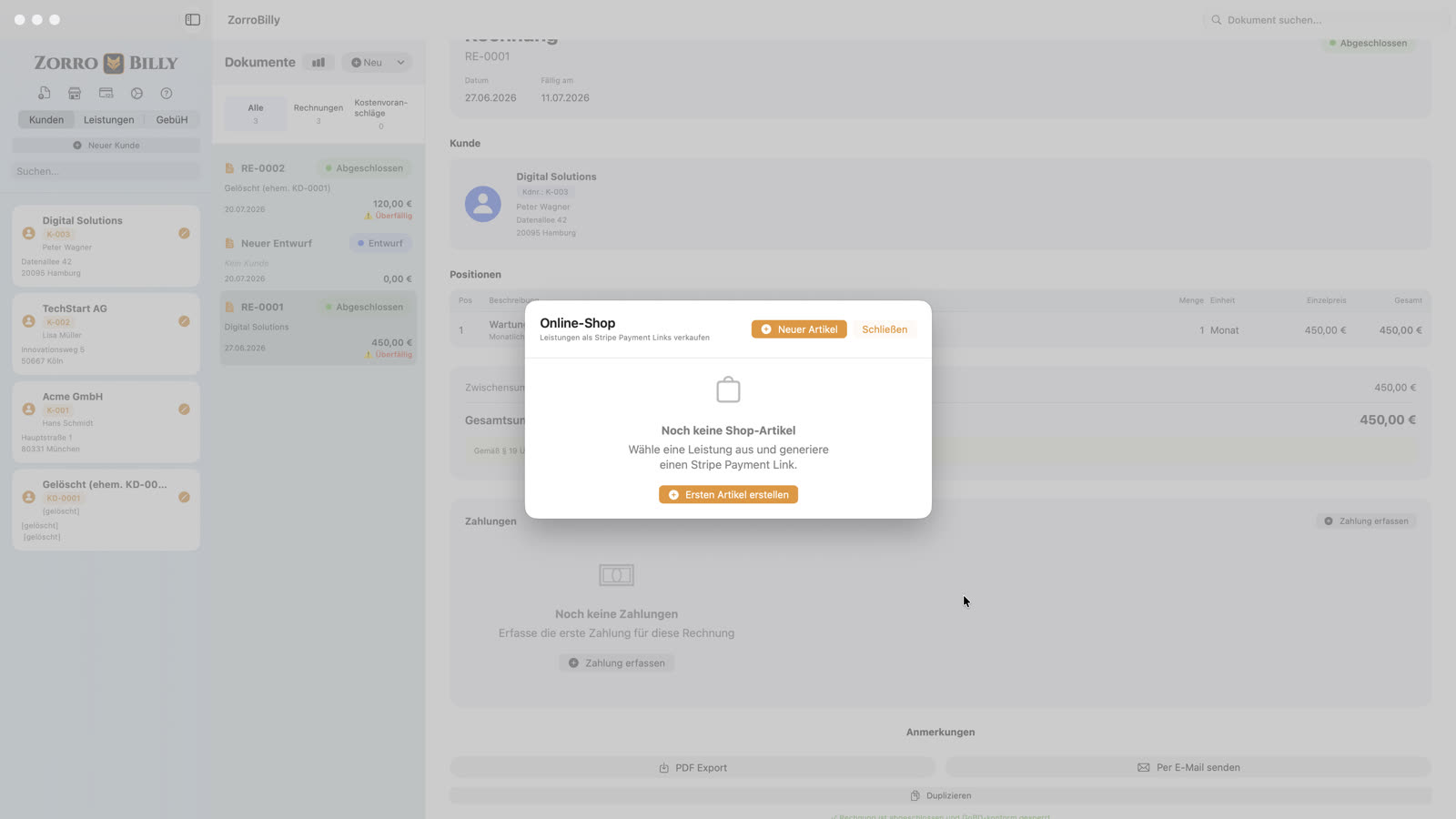1456x819 pixels.
Task: Show the Alle documents filter
Action: tap(256, 114)
